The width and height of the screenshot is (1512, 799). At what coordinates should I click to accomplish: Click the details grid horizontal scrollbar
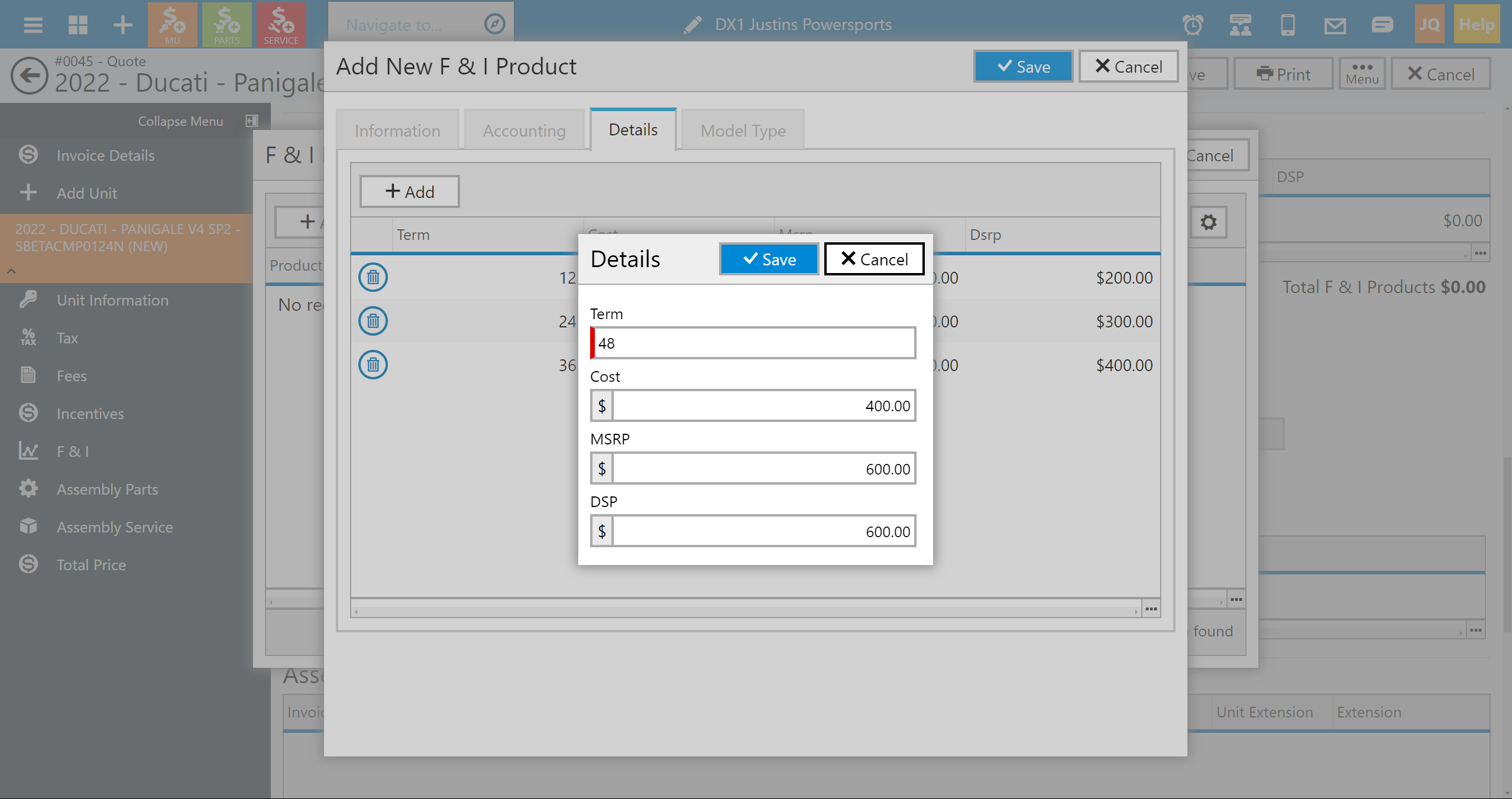tap(745, 611)
